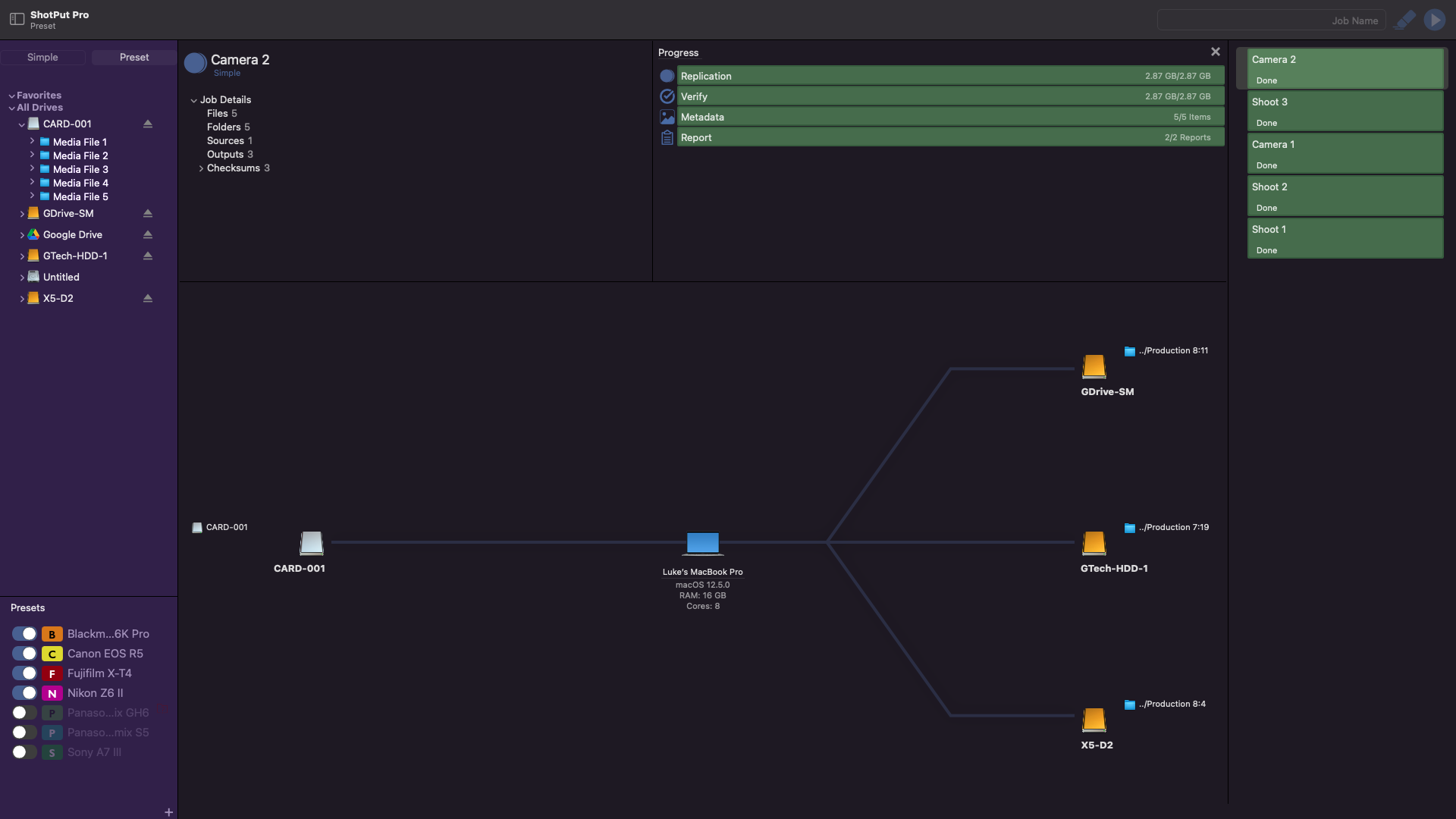Click the Replication progress bar
The width and height of the screenshot is (1456, 819).
[x=949, y=76]
